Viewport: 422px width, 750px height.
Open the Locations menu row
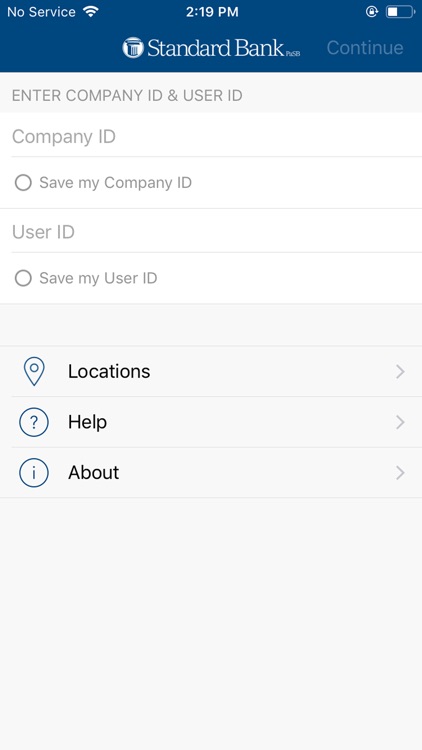click(x=211, y=372)
